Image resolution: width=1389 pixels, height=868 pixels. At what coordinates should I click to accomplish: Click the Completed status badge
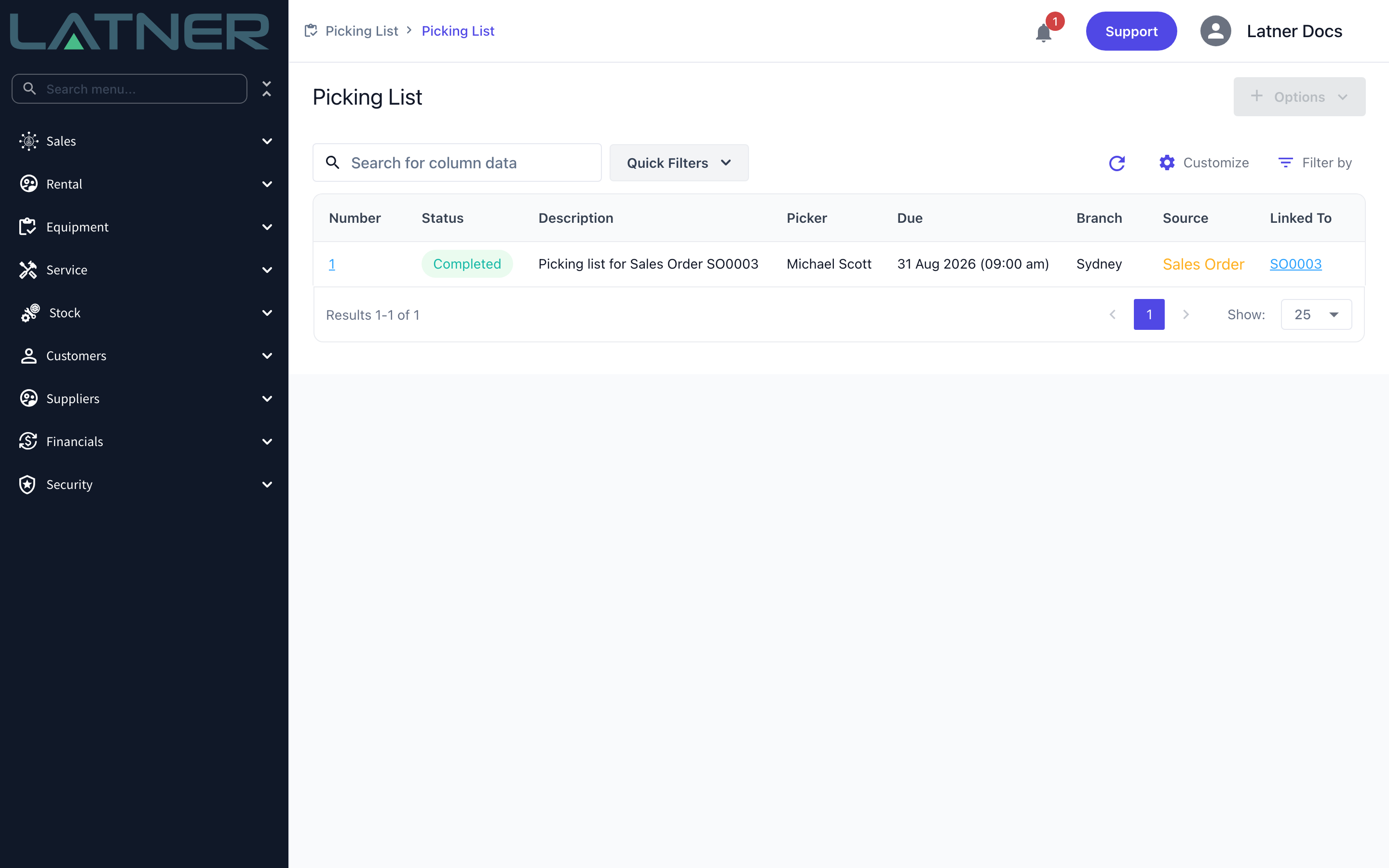pyautogui.click(x=467, y=264)
